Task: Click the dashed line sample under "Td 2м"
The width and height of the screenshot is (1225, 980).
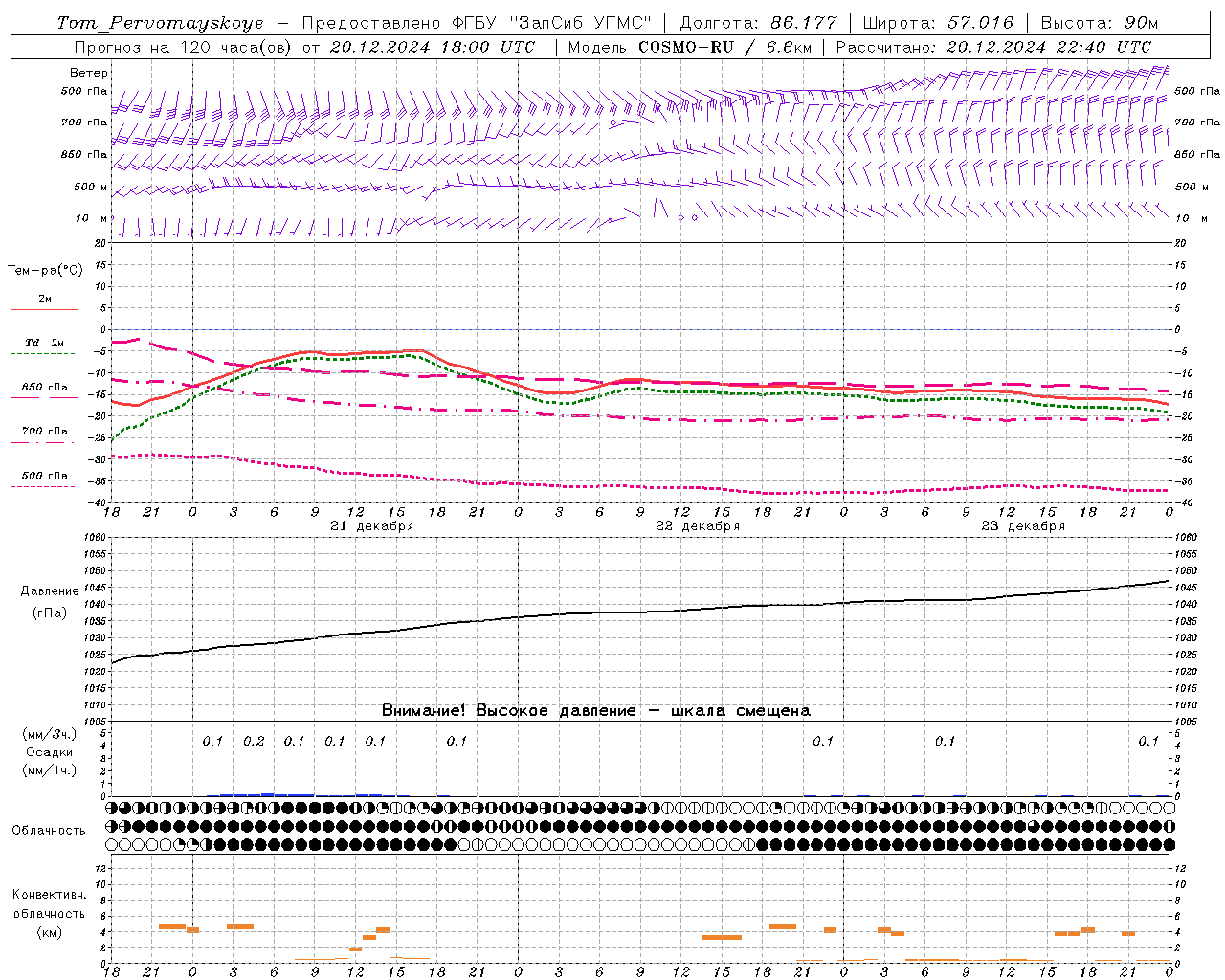Action: coord(44,353)
